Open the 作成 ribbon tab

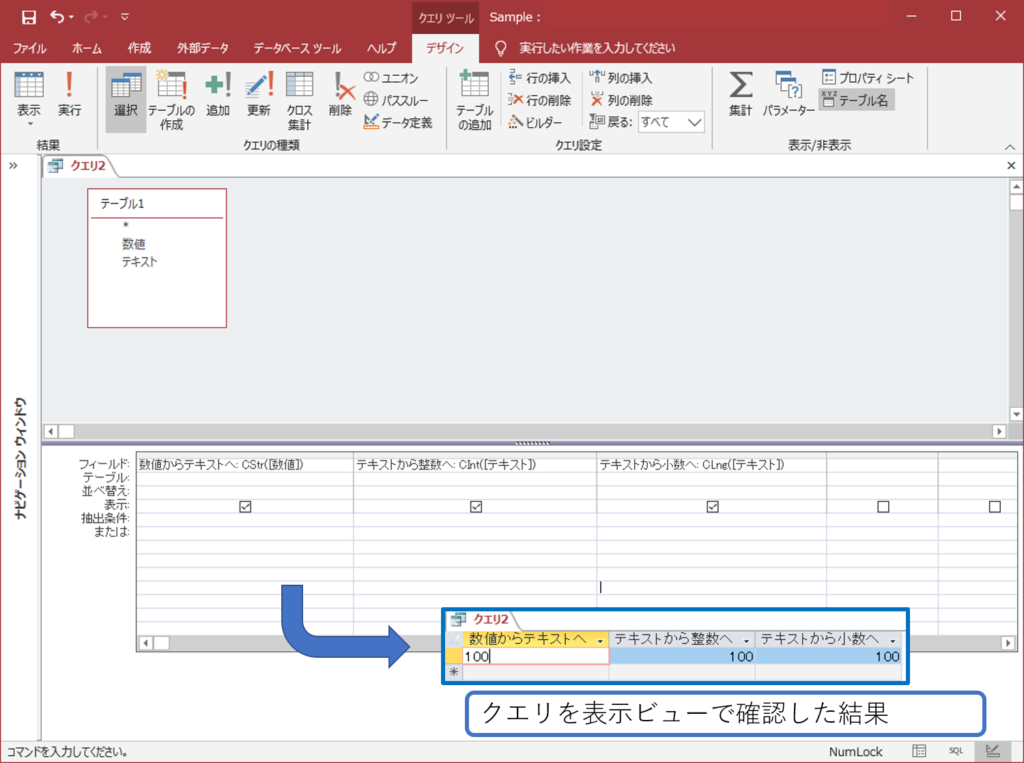click(x=139, y=48)
